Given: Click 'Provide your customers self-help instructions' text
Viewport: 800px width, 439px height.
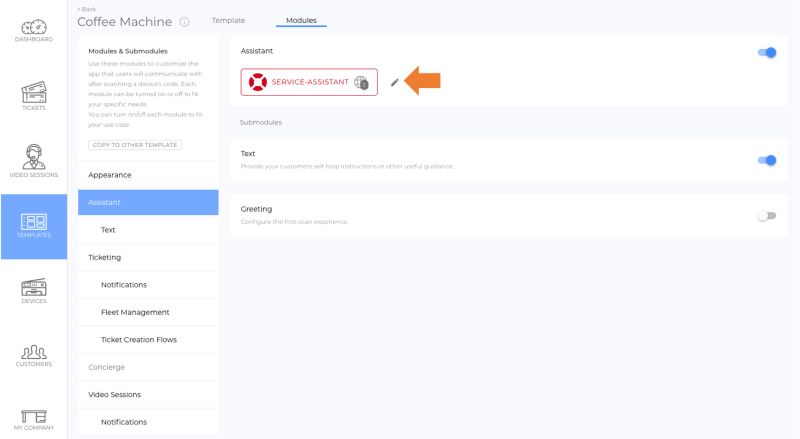Looking at the screenshot, I should point(346,166).
